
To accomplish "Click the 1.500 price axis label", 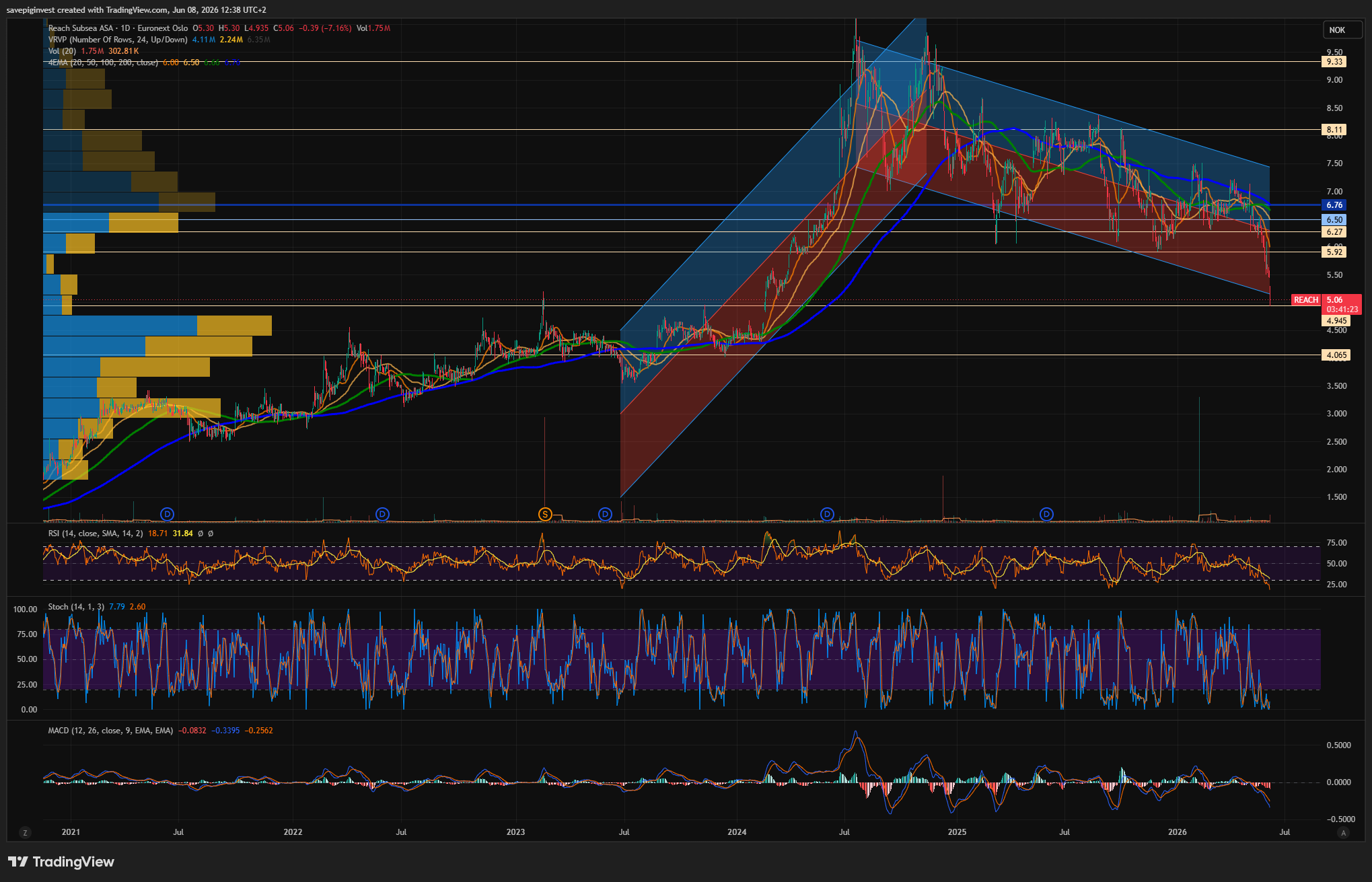I will [x=1336, y=497].
